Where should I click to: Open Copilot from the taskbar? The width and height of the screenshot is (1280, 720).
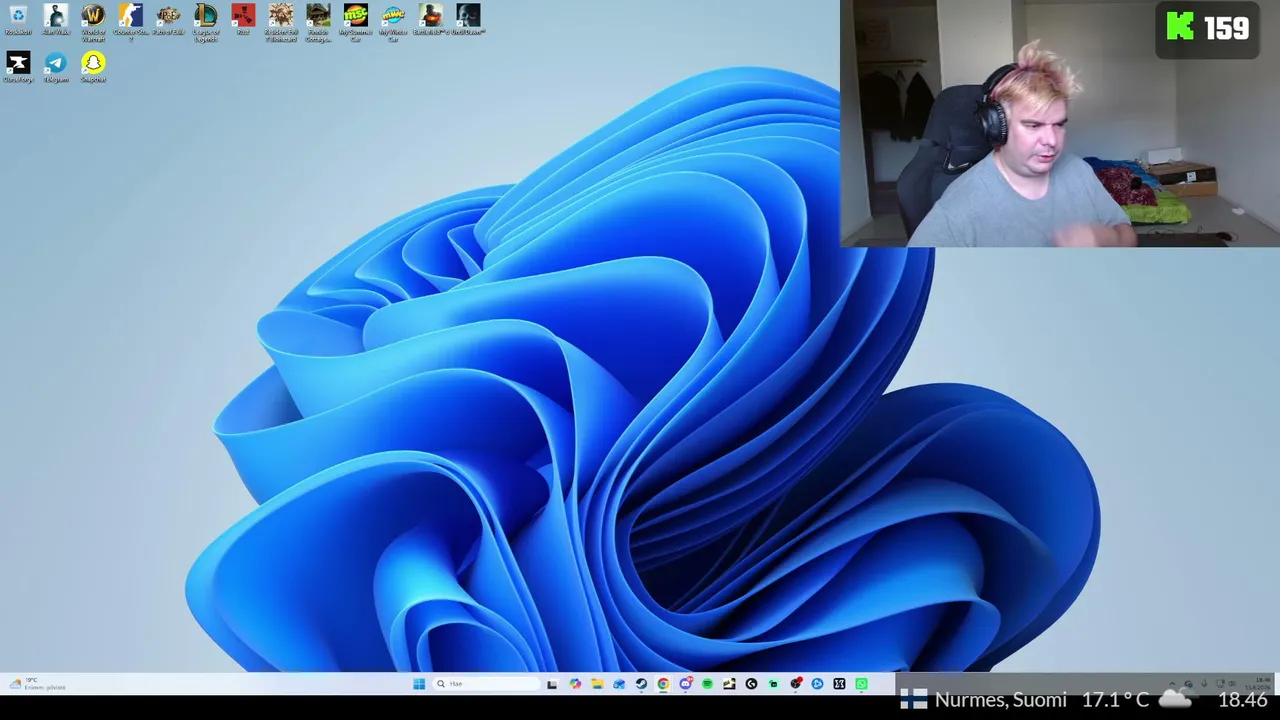(575, 684)
